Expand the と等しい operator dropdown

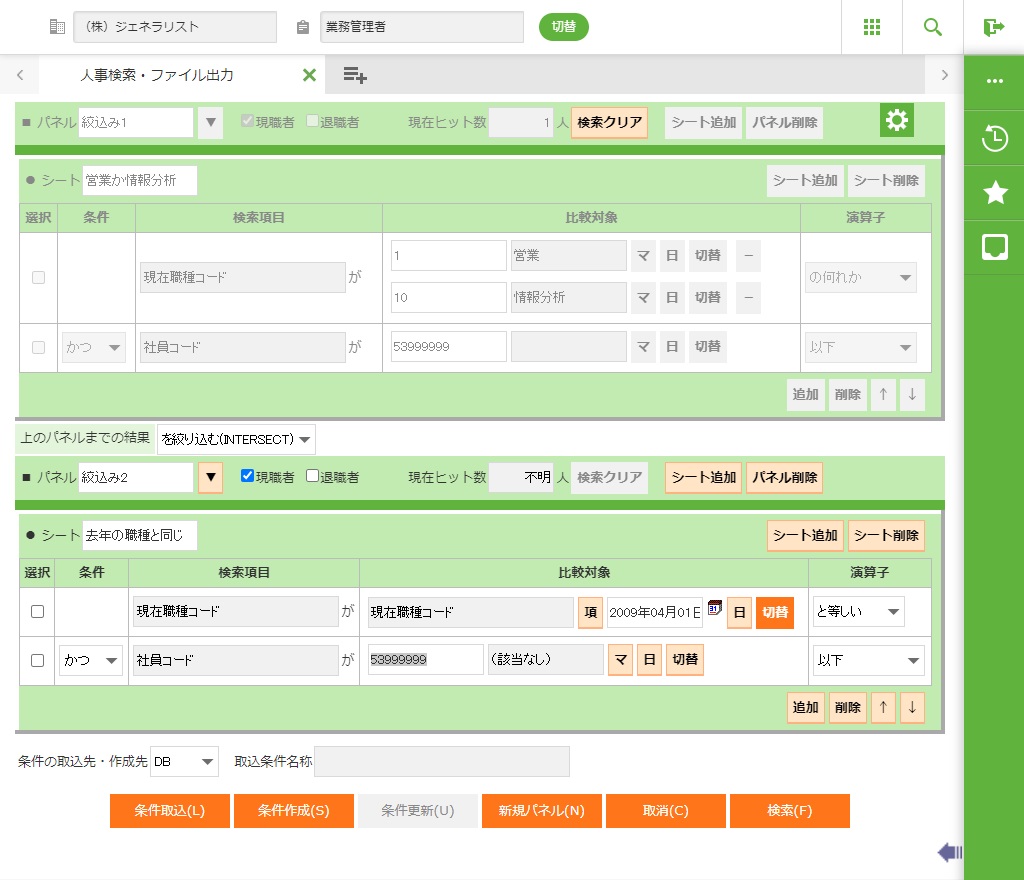(858, 612)
